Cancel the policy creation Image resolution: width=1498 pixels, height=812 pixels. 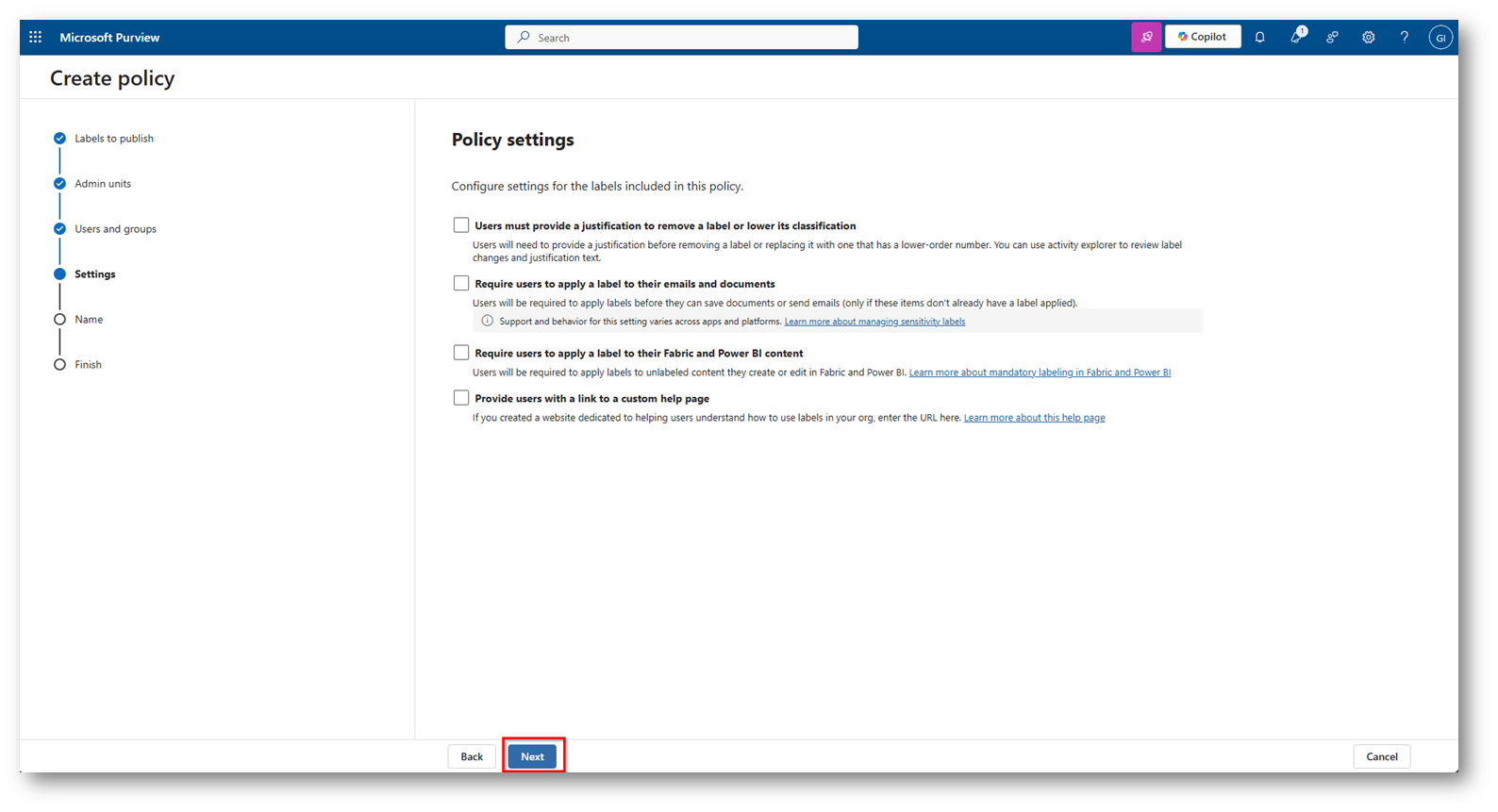[1382, 756]
